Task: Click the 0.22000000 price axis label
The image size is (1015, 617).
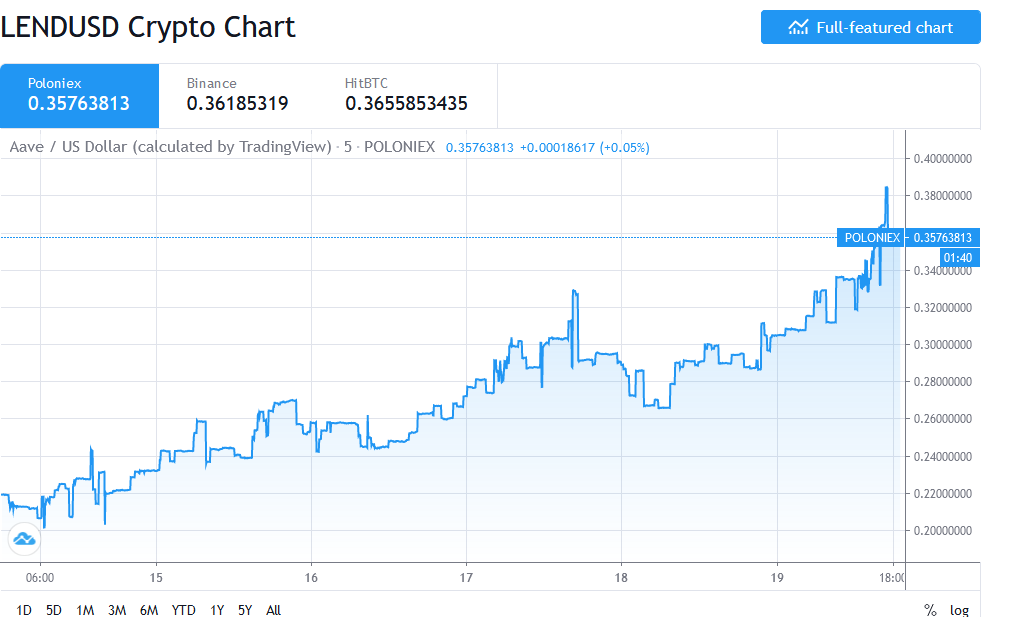Action: pyautogui.click(x=942, y=493)
